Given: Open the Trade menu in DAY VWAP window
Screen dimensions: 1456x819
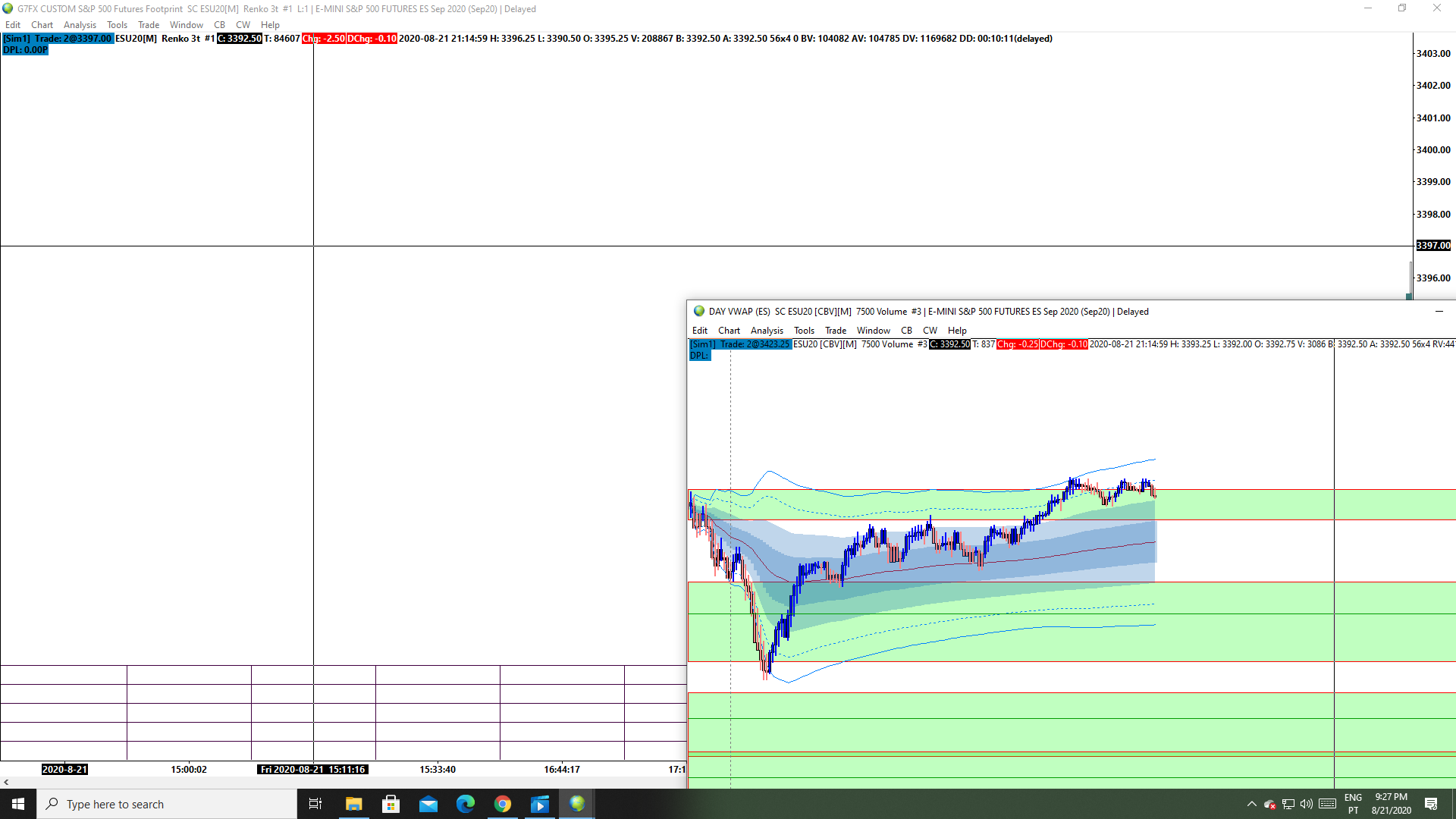Looking at the screenshot, I should pos(835,331).
